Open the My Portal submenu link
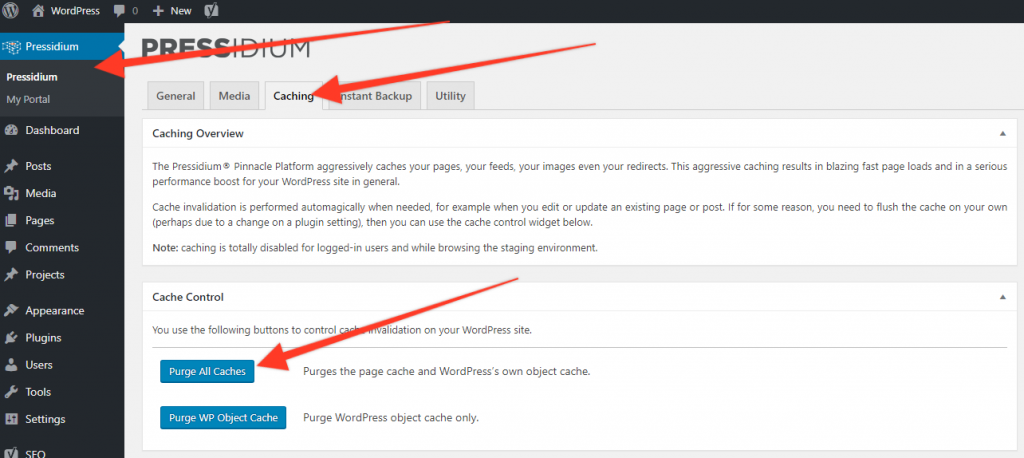Viewport: 1024px width, 458px height. [28, 99]
